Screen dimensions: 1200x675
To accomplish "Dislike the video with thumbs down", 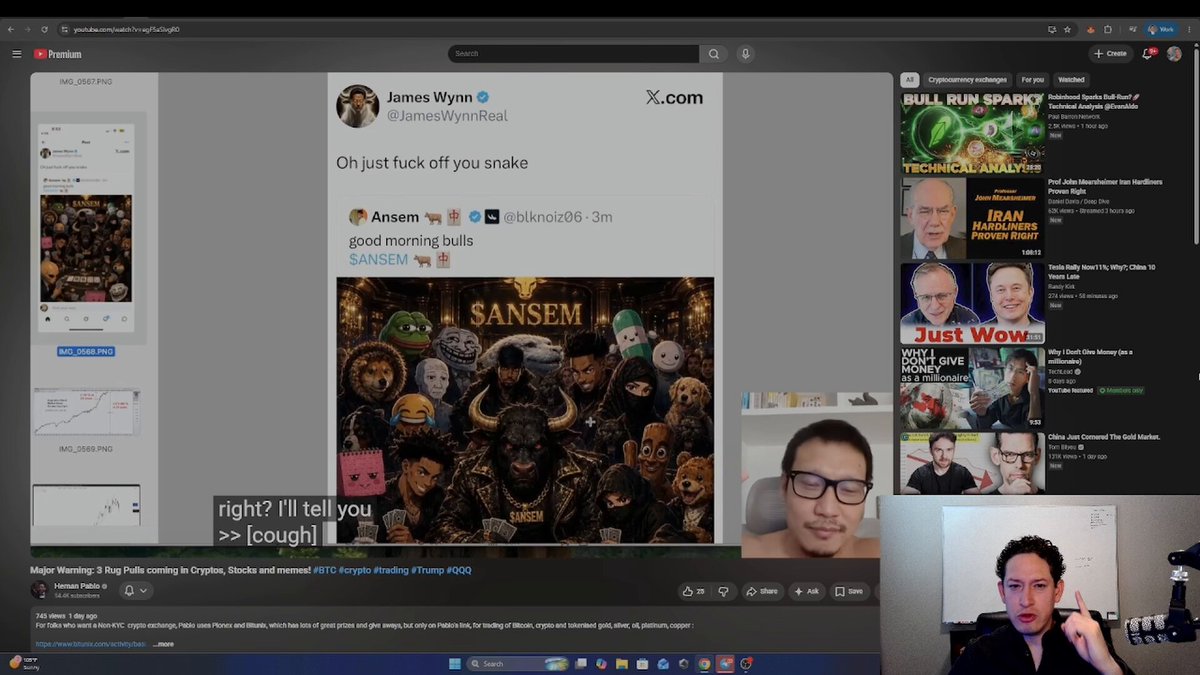I will pyautogui.click(x=723, y=591).
